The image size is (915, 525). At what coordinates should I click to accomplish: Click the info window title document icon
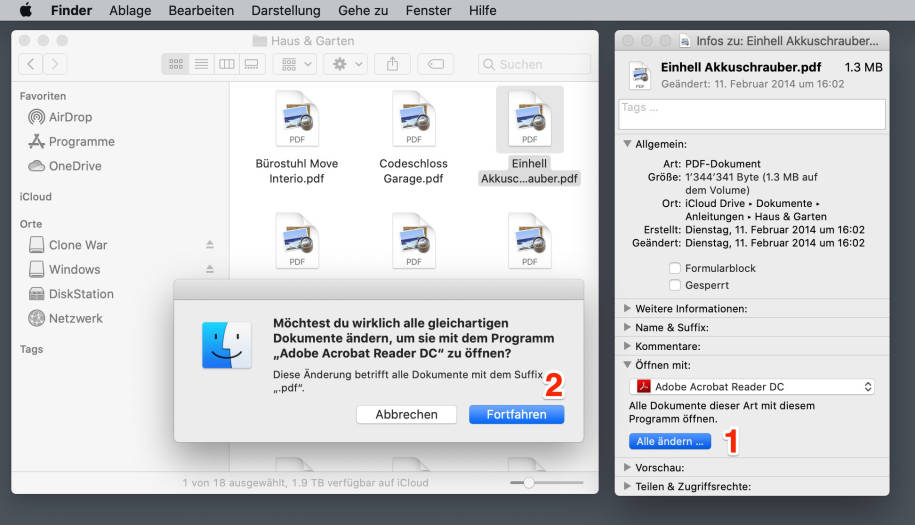point(684,41)
